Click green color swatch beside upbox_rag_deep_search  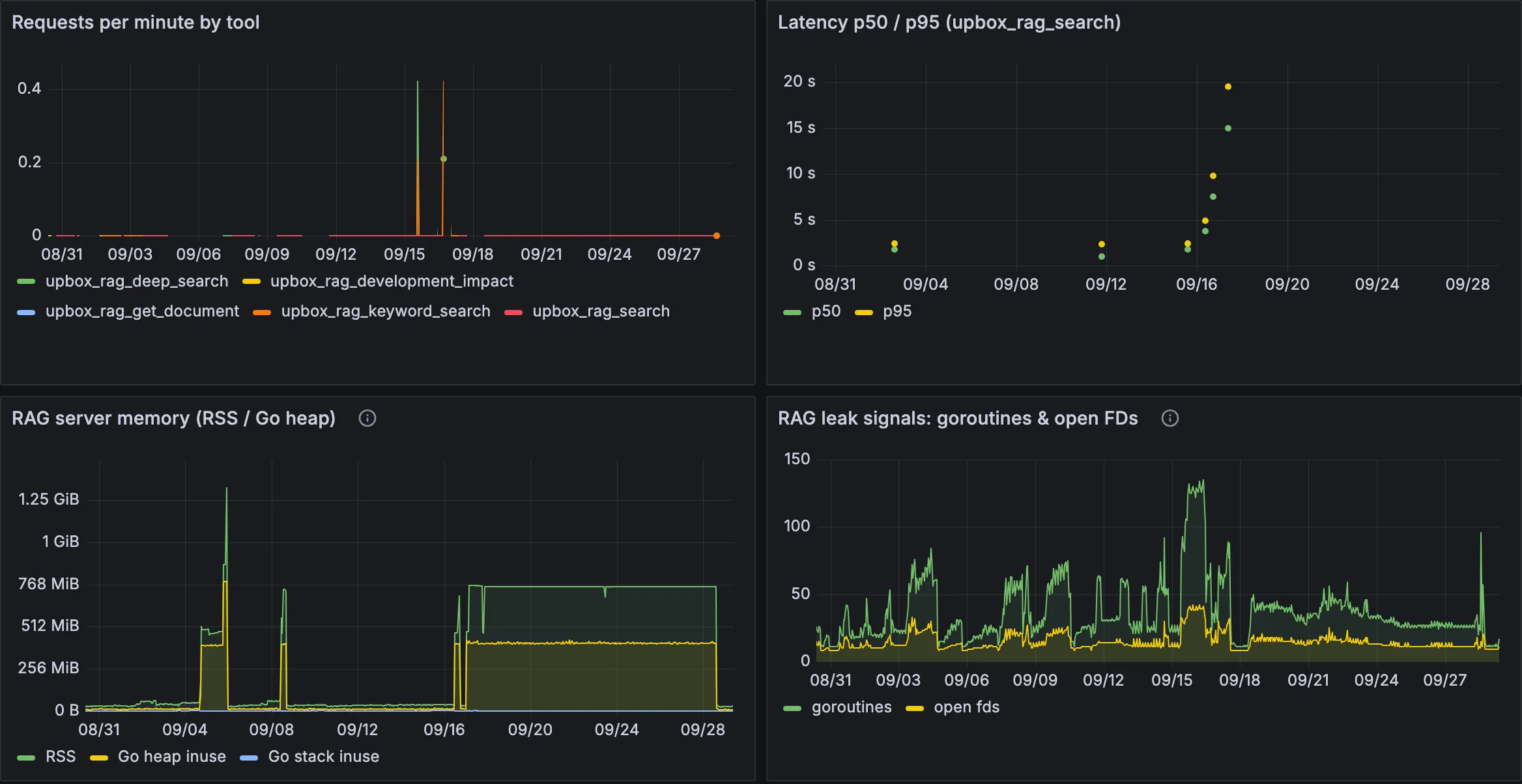(x=26, y=282)
